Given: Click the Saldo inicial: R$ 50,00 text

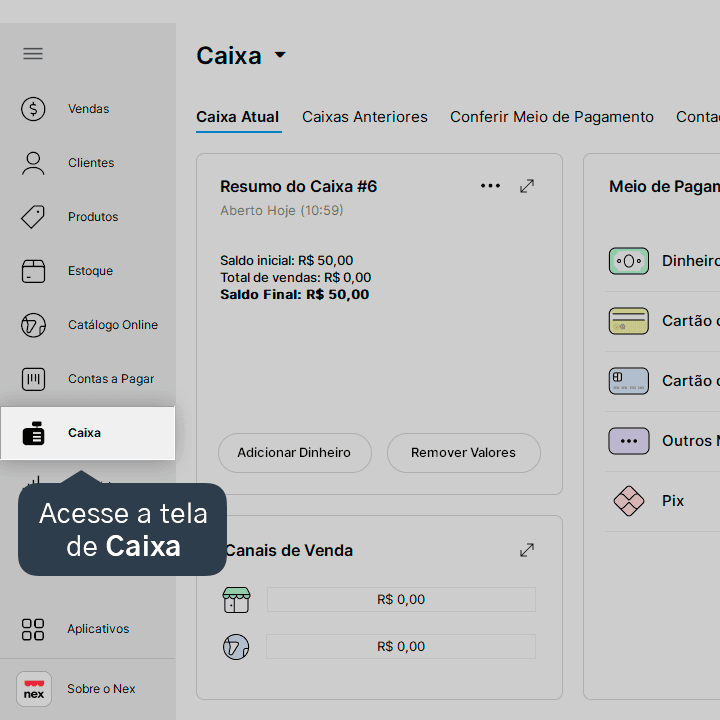Looking at the screenshot, I should tap(287, 260).
